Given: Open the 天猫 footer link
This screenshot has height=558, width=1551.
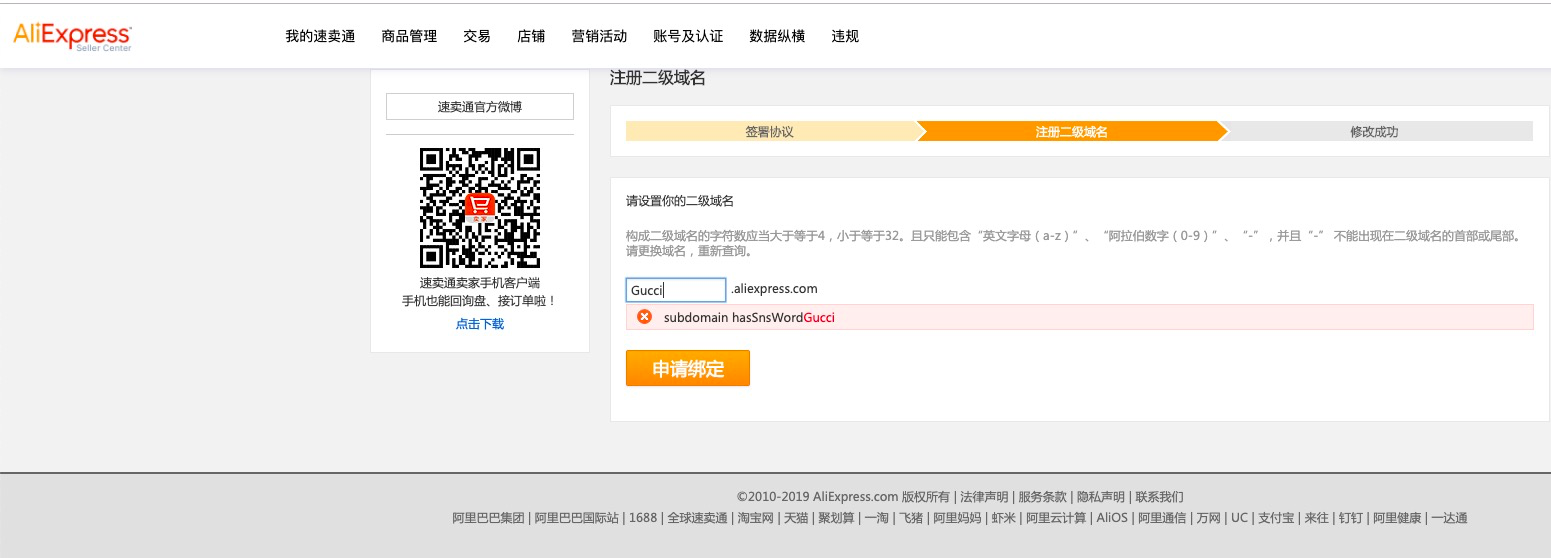Looking at the screenshot, I should 796,518.
